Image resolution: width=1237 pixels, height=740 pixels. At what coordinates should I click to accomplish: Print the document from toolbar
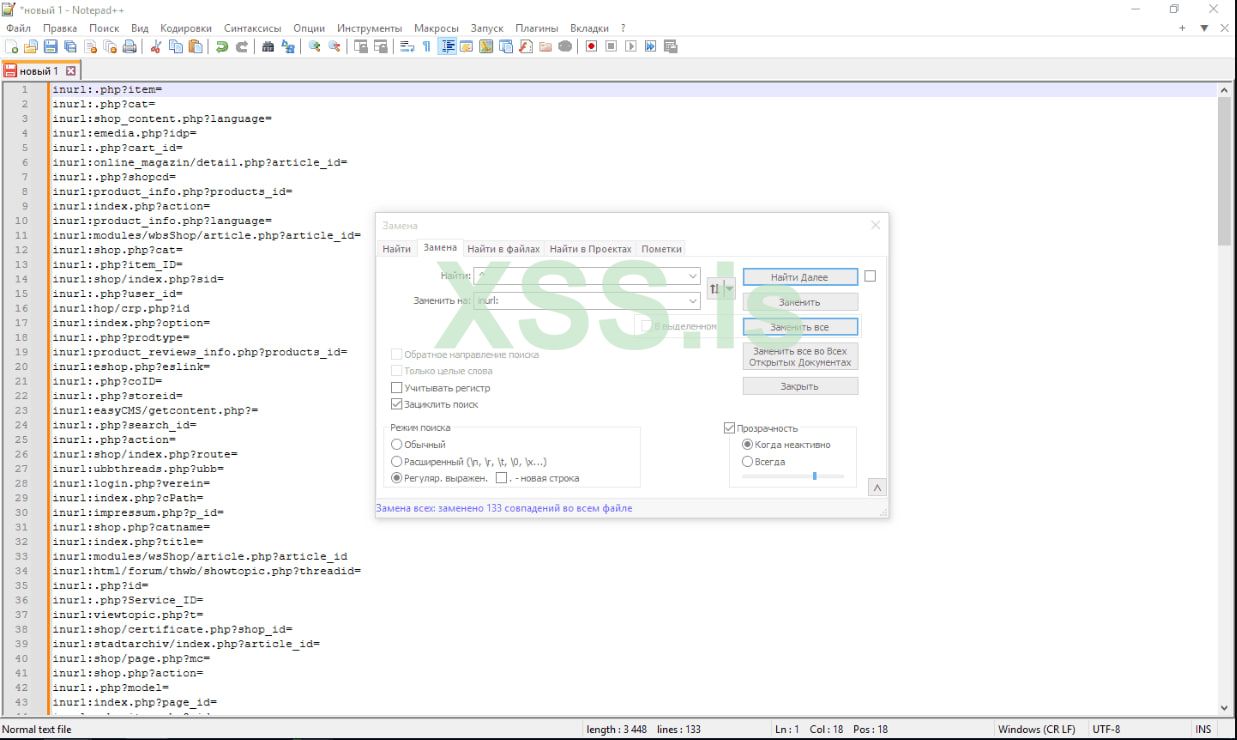pyautogui.click(x=130, y=46)
